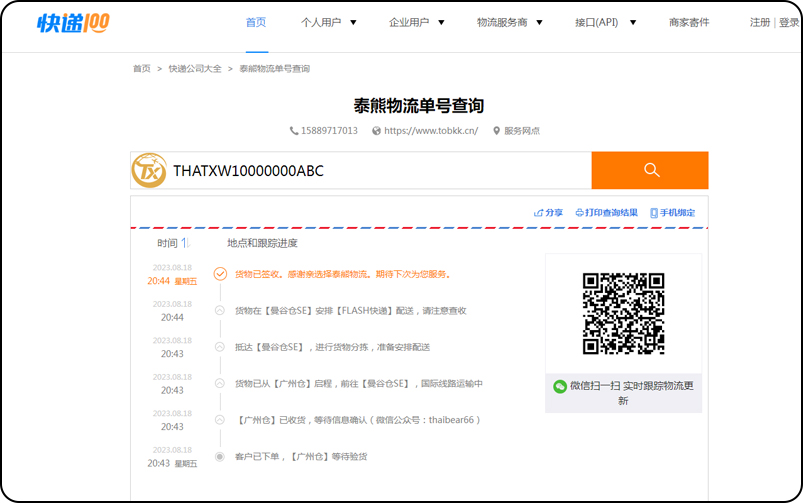The image size is (803, 503).
Task: Open 接口(API) menu item
Action: [597, 23]
